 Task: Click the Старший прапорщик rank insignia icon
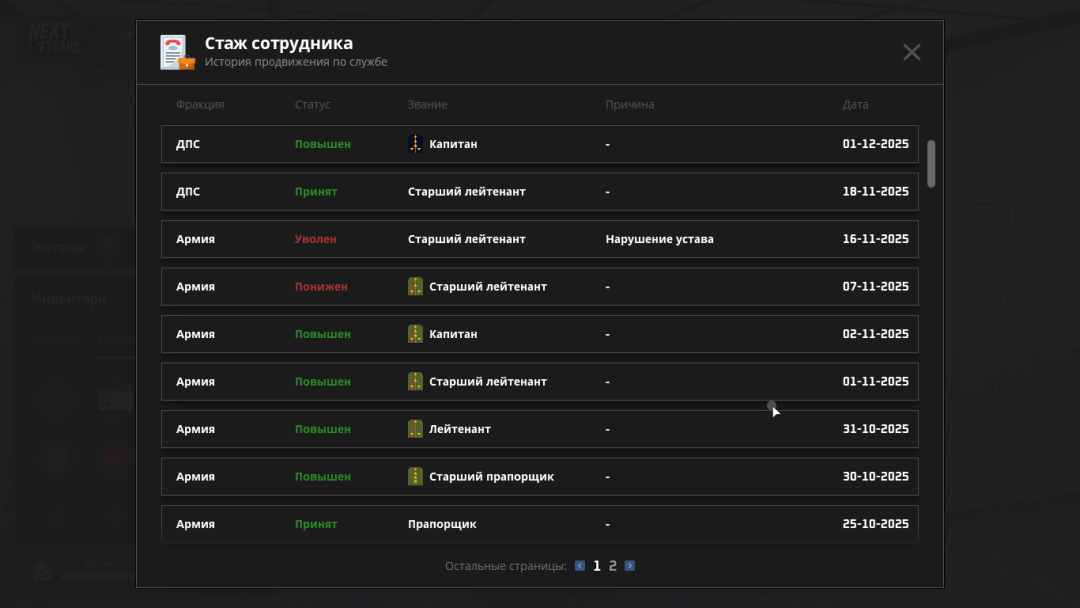[416, 477]
